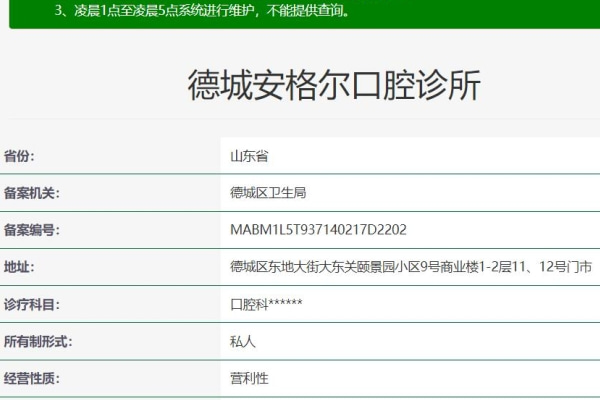The height and width of the screenshot is (400, 600).
Task: Click the 省份 label
Action: pos(19,156)
